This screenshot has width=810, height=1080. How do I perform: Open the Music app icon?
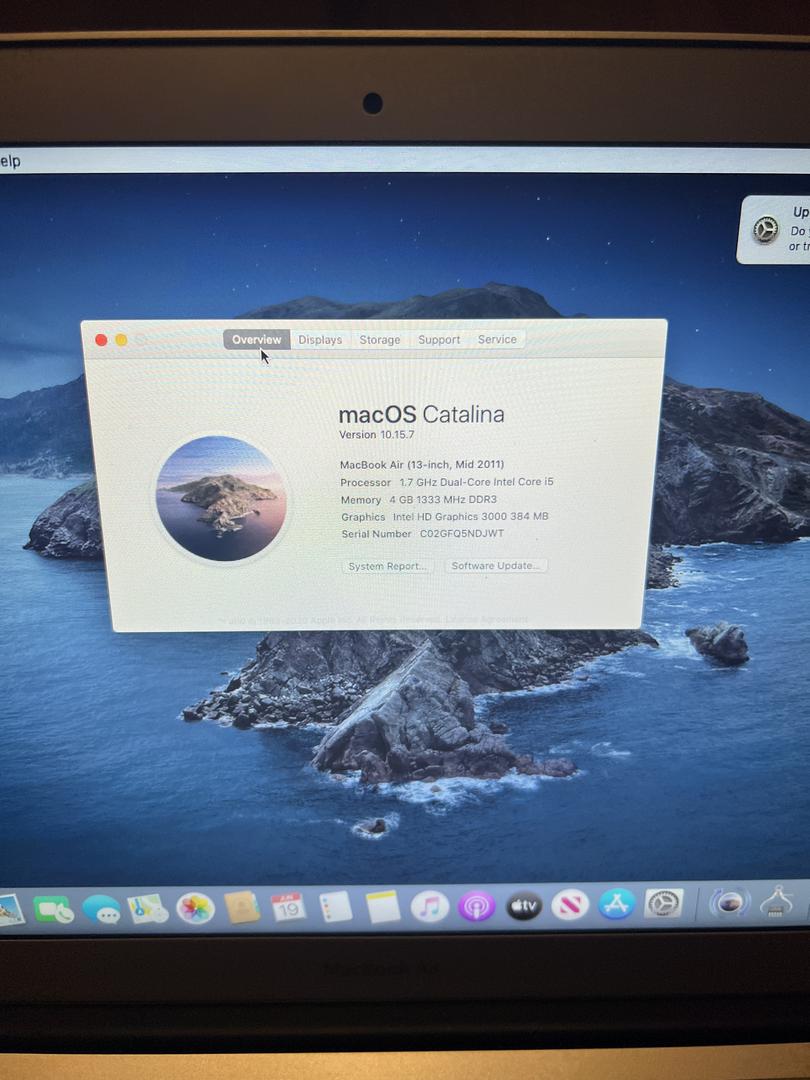pyautogui.click(x=430, y=906)
